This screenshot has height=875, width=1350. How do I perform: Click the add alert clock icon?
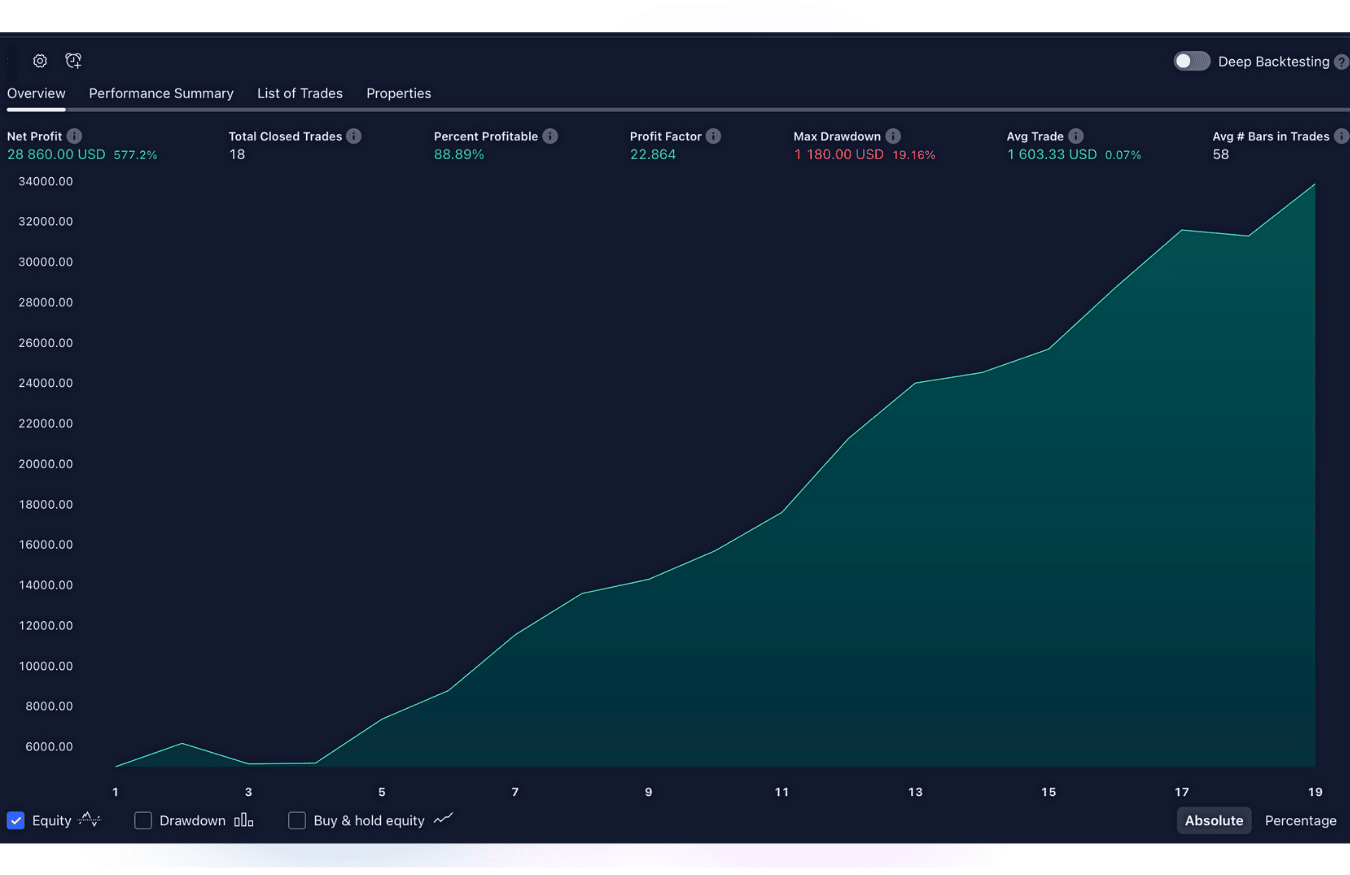click(x=73, y=61)
